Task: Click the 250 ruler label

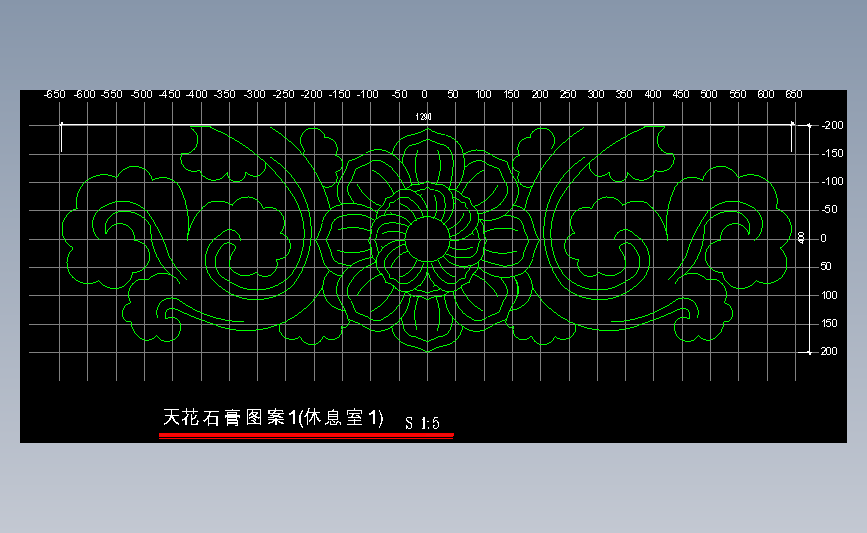Action: (568, 95)
